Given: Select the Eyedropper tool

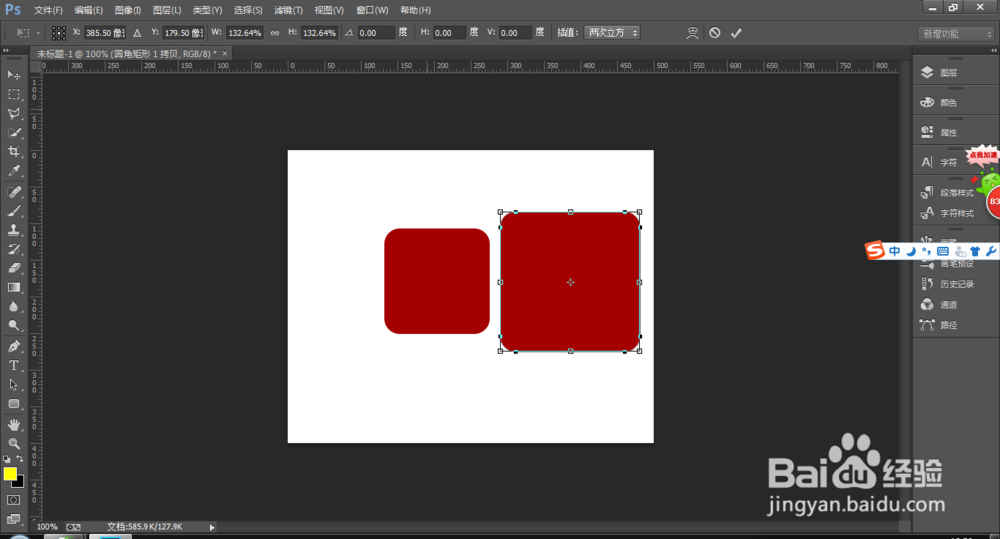Looking at the screenshot, I should click(x=13, y=171).
